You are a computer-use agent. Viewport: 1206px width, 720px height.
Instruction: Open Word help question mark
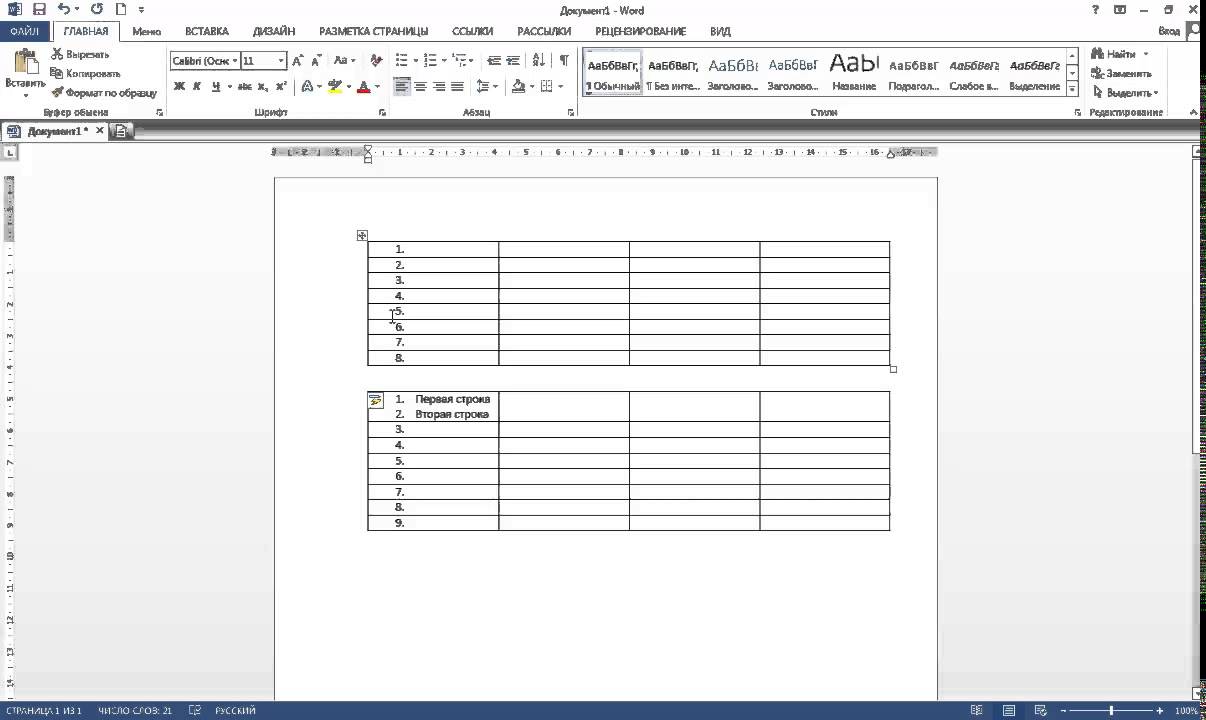(1098, 9)
